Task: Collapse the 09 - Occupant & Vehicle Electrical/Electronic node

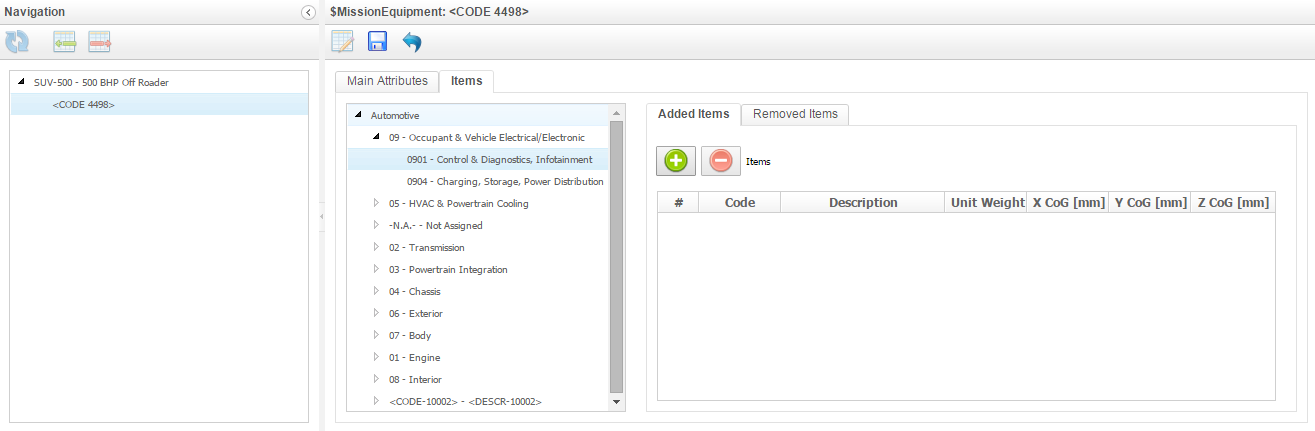Action: (376, 137)
